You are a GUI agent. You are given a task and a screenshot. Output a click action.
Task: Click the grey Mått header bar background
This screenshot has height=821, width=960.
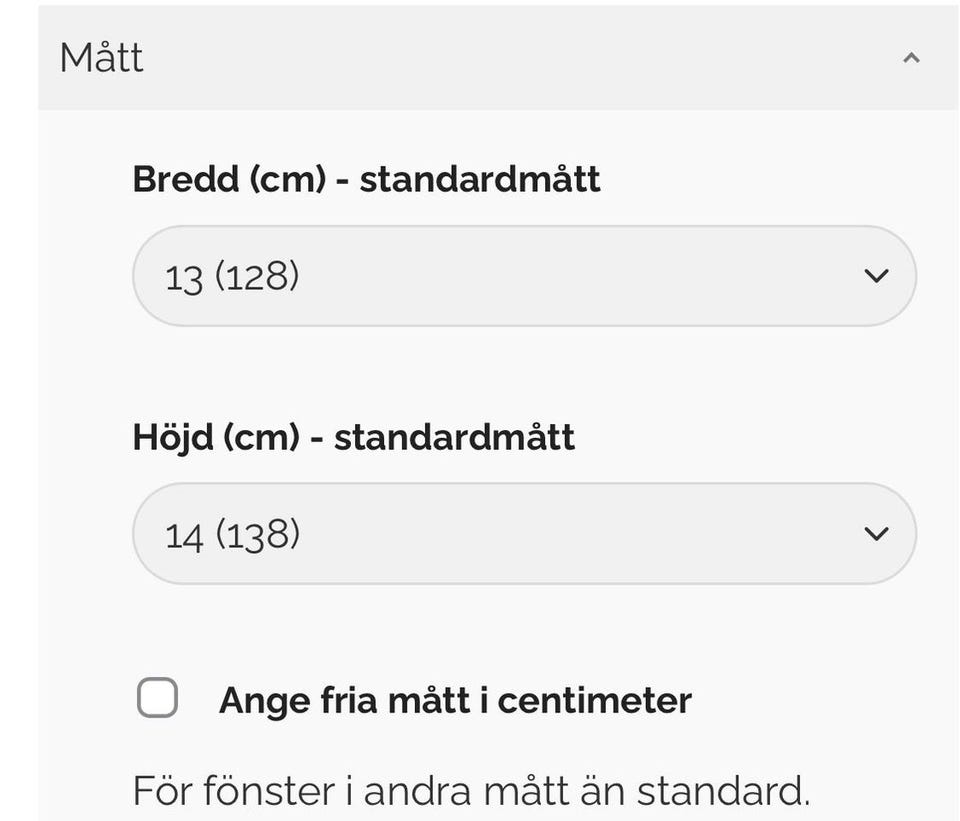click(500, 58)
